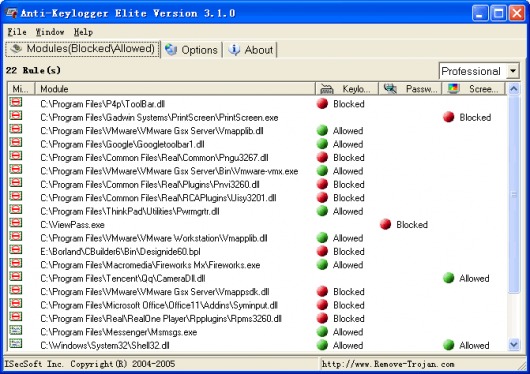530x374 pixels.
Task: Click the green Allowed ball for Googletoolbar1.dll
Action: tap(322, 144)
